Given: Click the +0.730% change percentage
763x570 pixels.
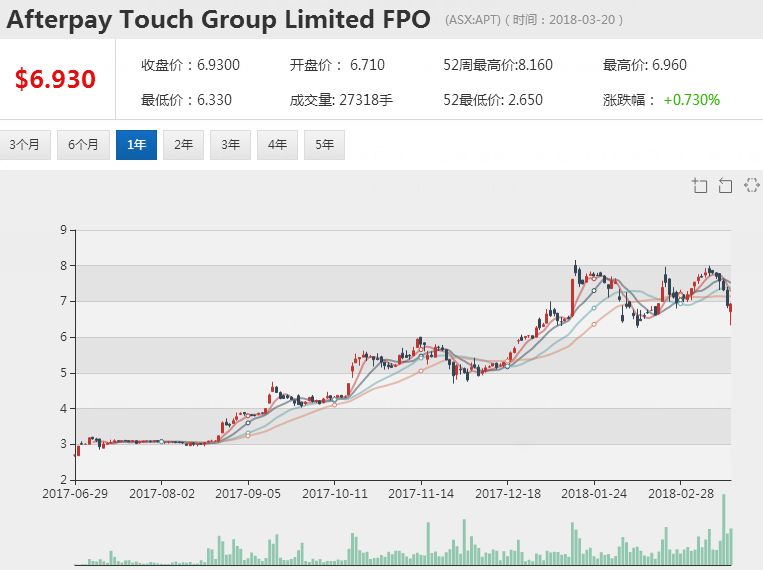Looking at the screenshot, I should [691, 100].
